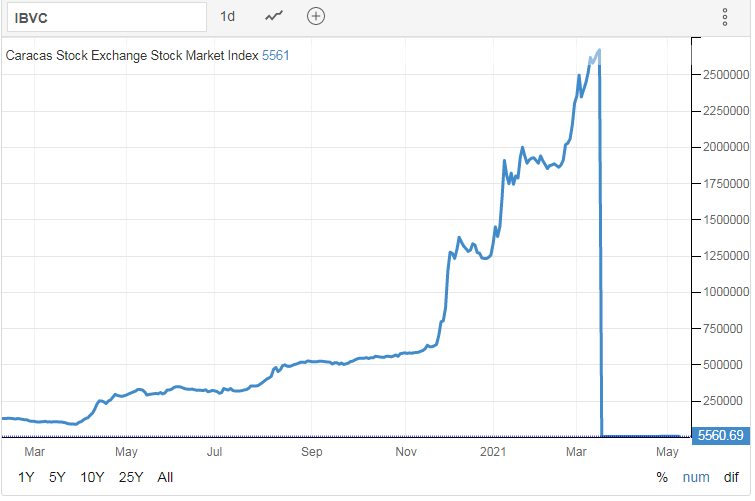Select the 10Y time range
Image resolution: width=755 pixels, height=501 pixels.
coord(92,477)
